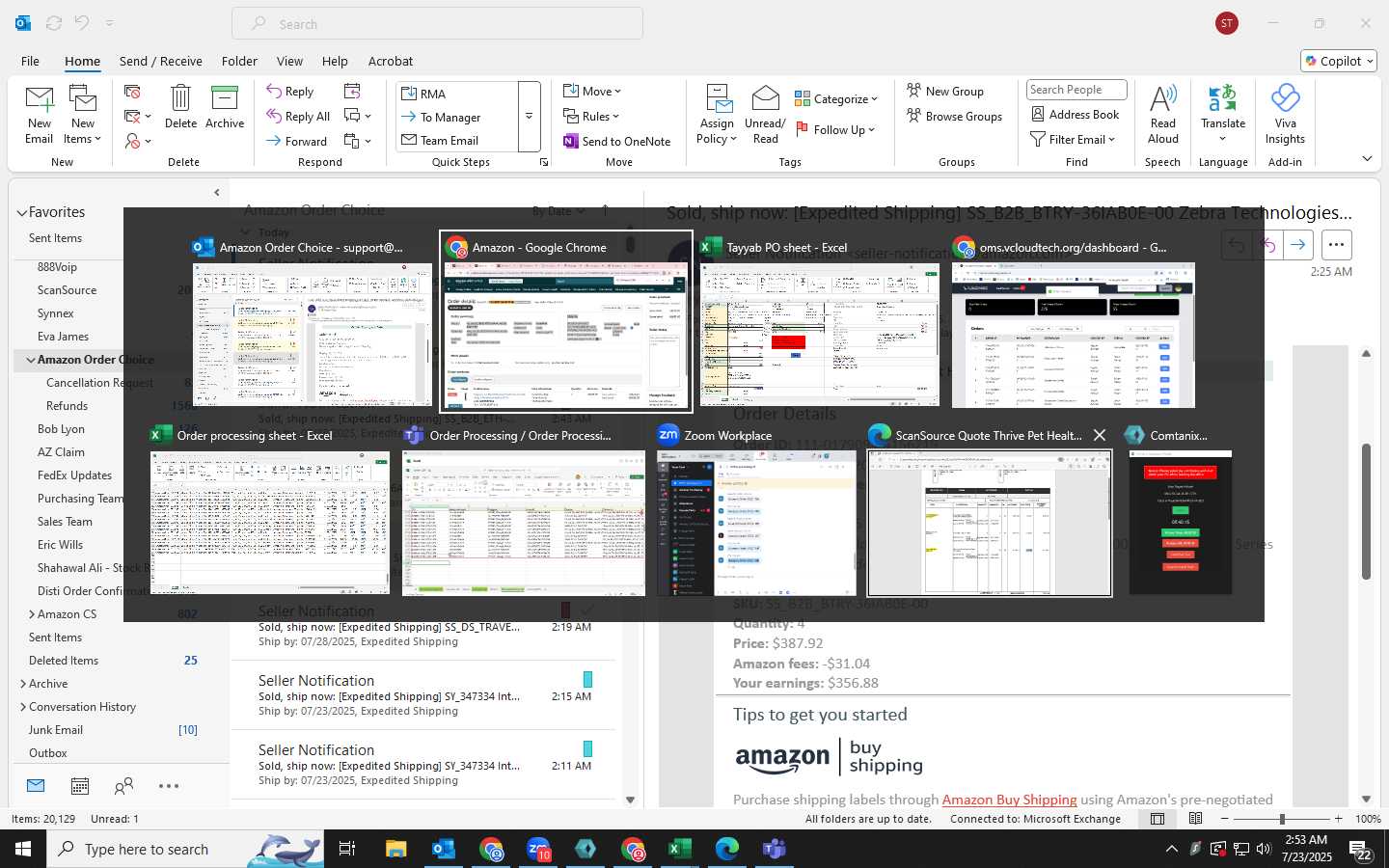Open the New Items menu
This screenshot has height=868, width=1389.
pos(83,115)
